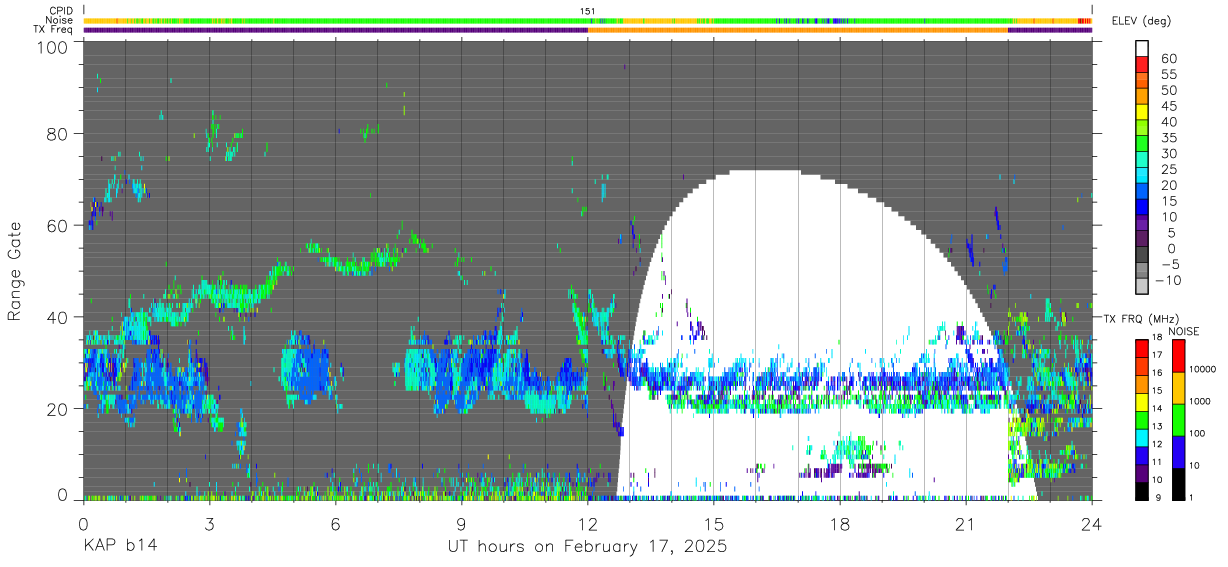Image resolution: width=1228 pixels, height=567 pixels.
Task: Select the purple ELEV swatch between 0 and 5
Action: coord(1142,240)
